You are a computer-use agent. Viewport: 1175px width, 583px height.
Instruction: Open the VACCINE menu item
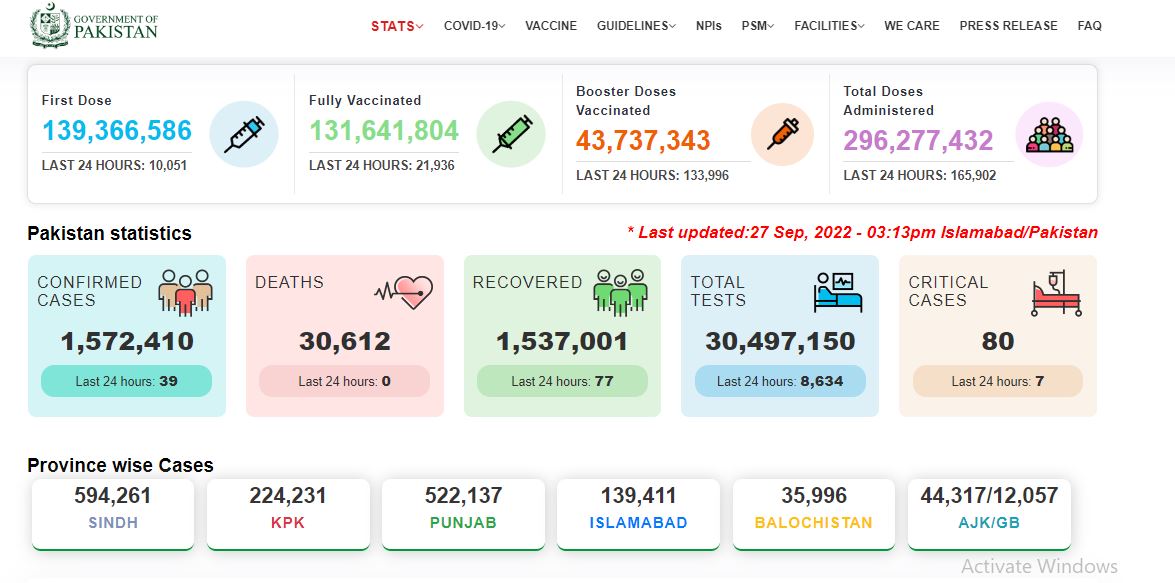tap(551, 26)
